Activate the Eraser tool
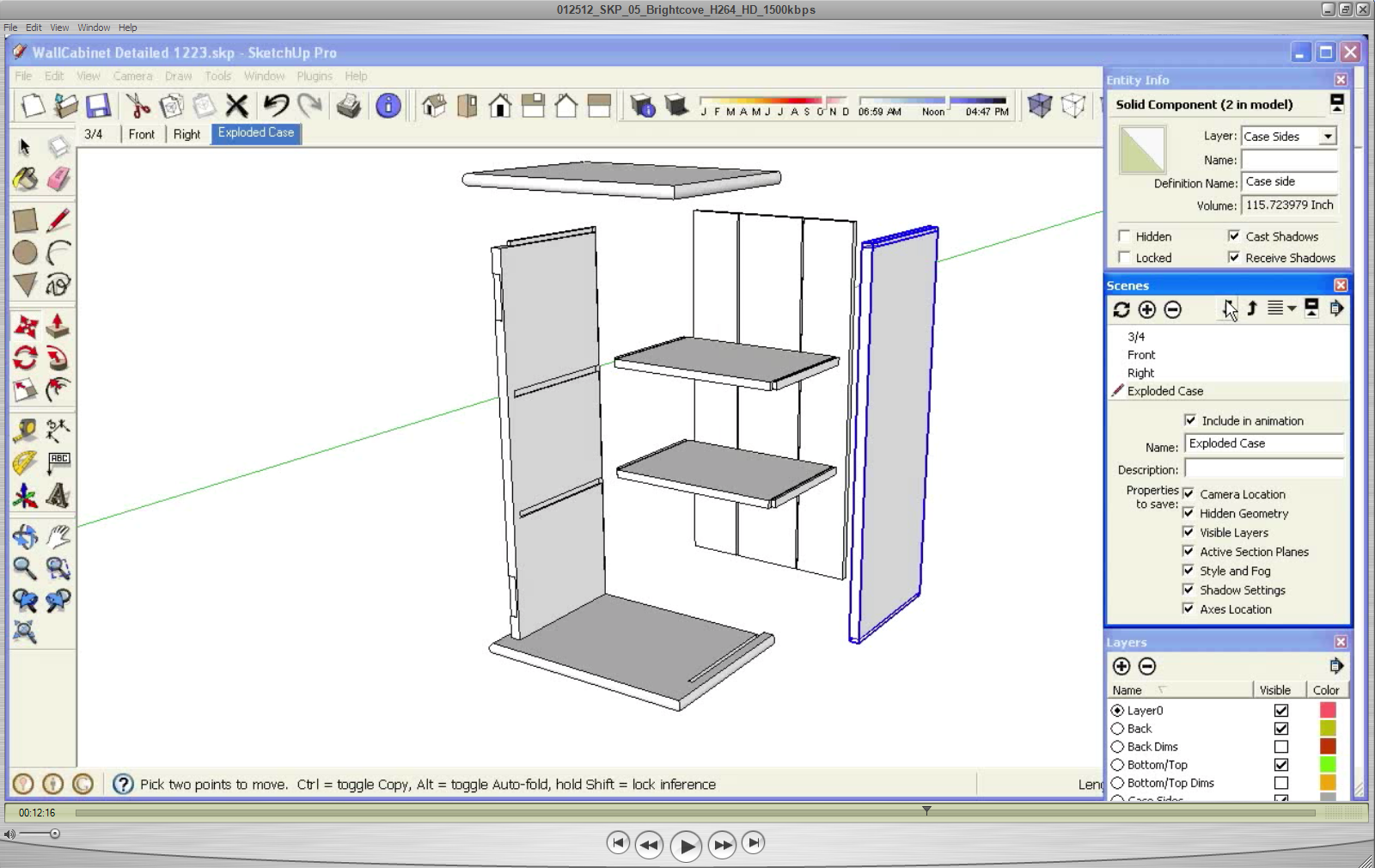The image size is (1375, 868). coord(58,178)
